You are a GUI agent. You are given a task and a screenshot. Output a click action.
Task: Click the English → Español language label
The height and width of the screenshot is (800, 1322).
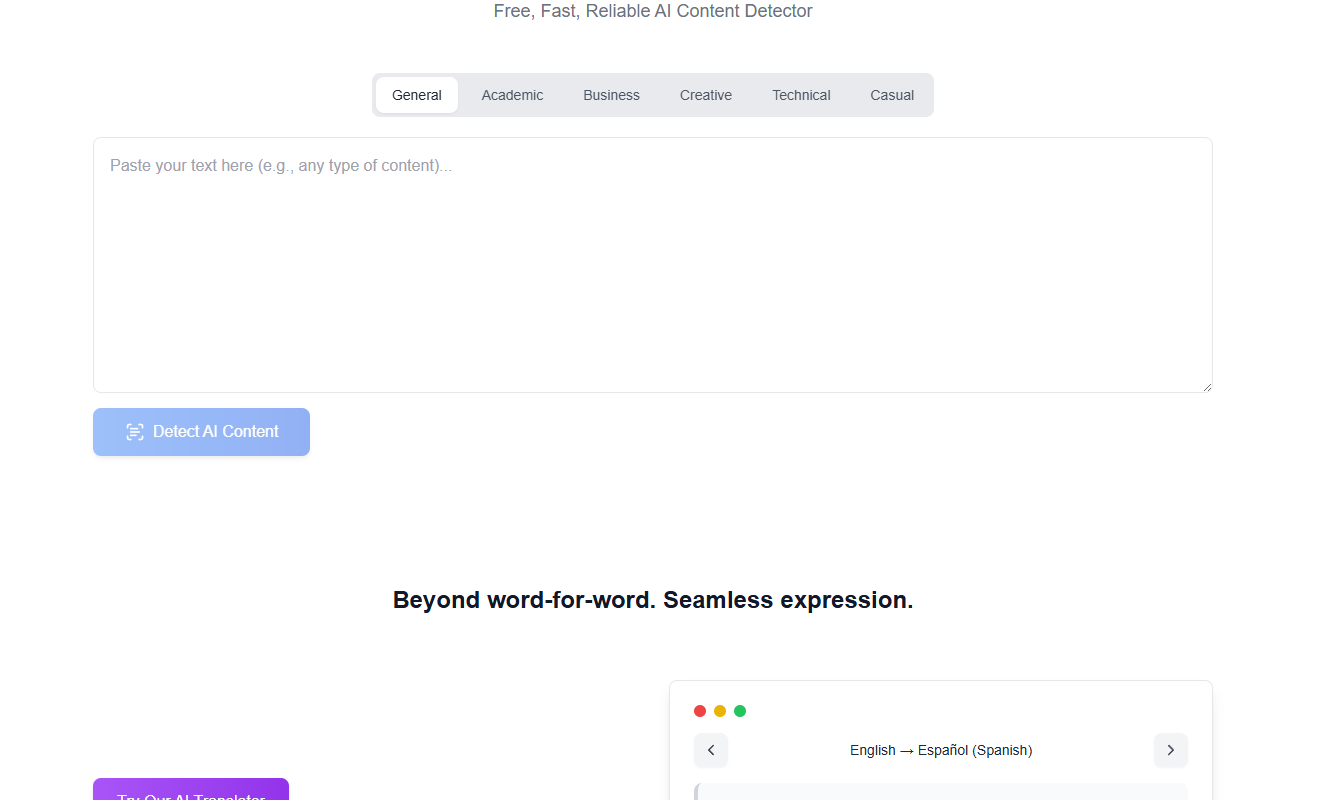click(x=941, y=750)
